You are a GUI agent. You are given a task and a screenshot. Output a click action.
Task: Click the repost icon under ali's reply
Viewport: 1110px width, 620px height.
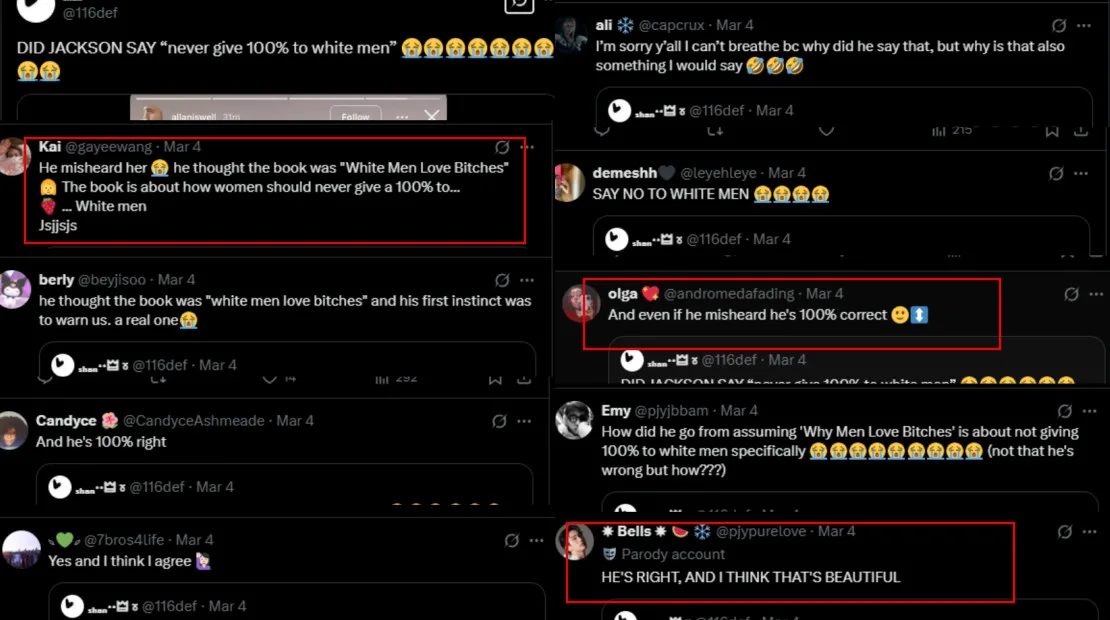pos(715,130)
